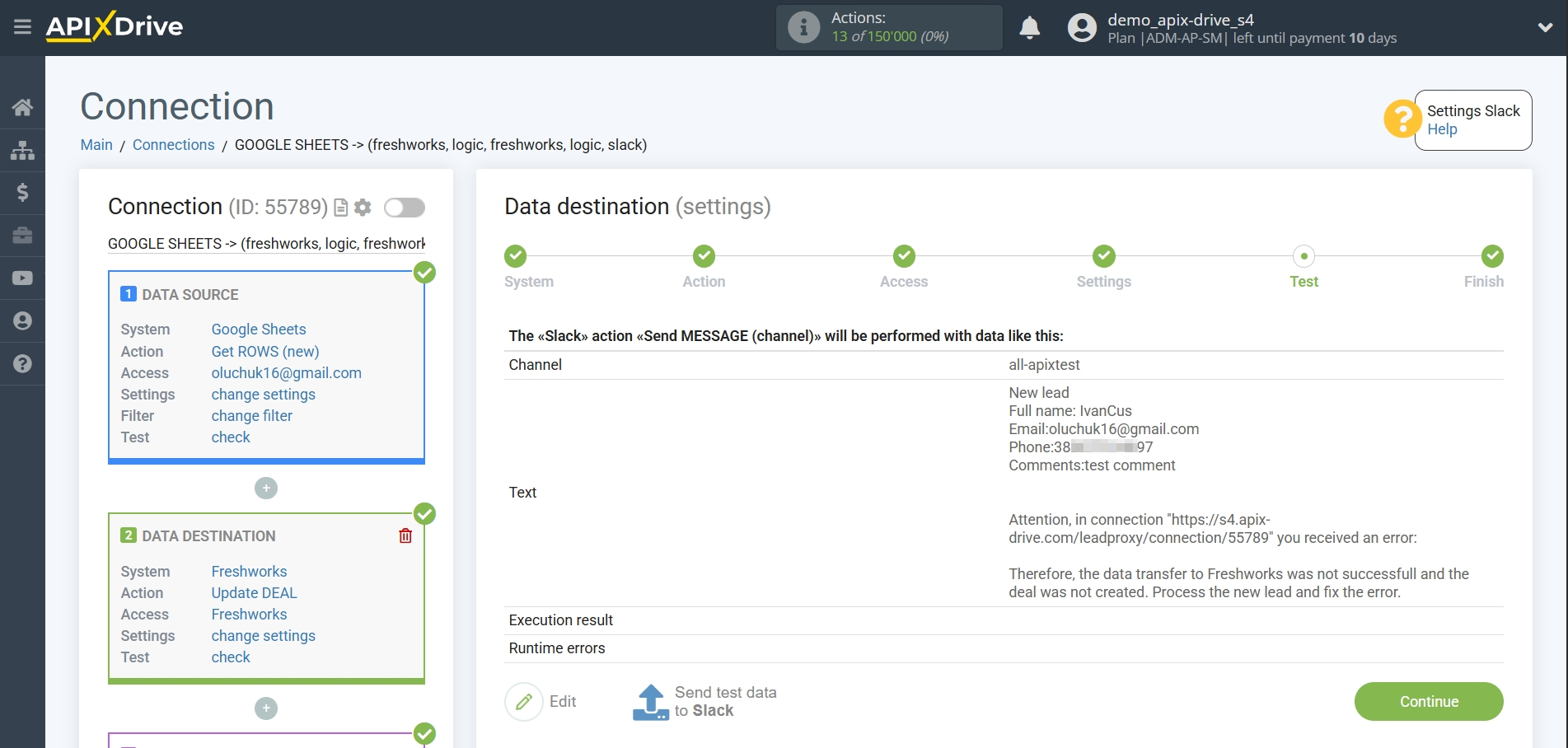Click the Continue button
The height and width of the screenshot is (748, 1568).
point(1429,702)
